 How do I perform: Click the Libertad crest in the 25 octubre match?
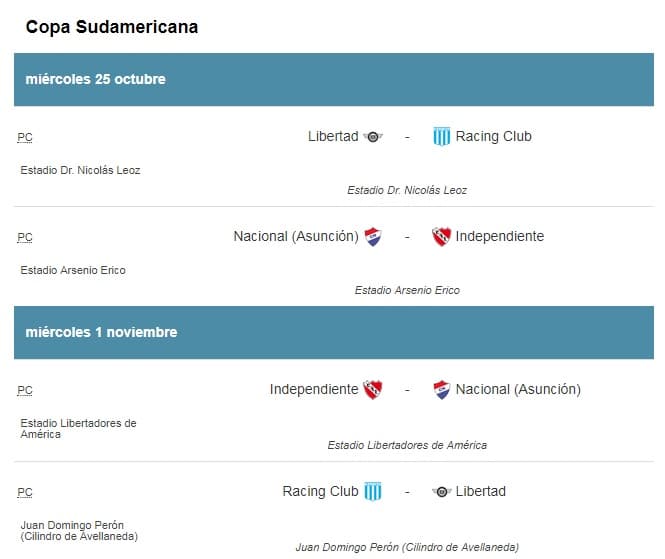point(373,137)
